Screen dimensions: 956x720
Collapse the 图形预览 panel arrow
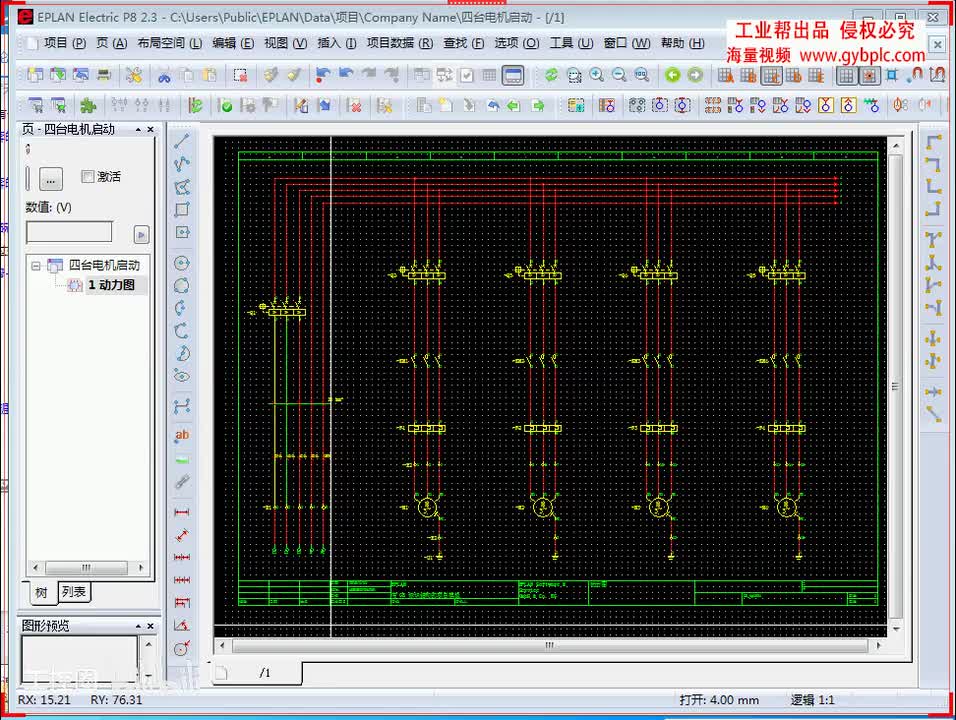coord(138,626)
